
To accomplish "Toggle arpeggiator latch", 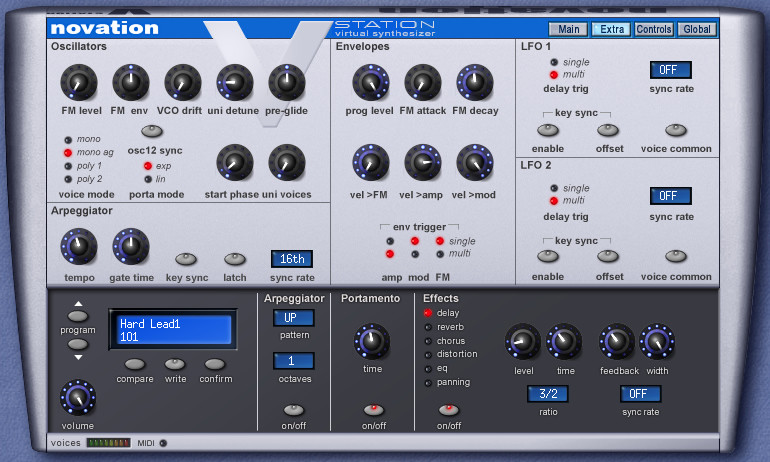I will (235, 259).
